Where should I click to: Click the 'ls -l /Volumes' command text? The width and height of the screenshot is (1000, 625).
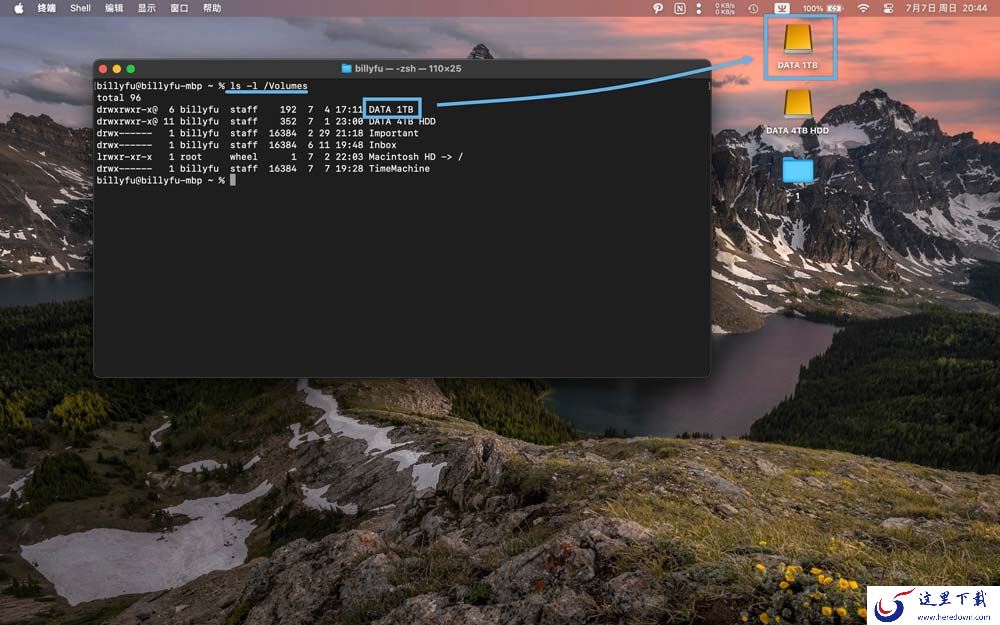(268, 85)
